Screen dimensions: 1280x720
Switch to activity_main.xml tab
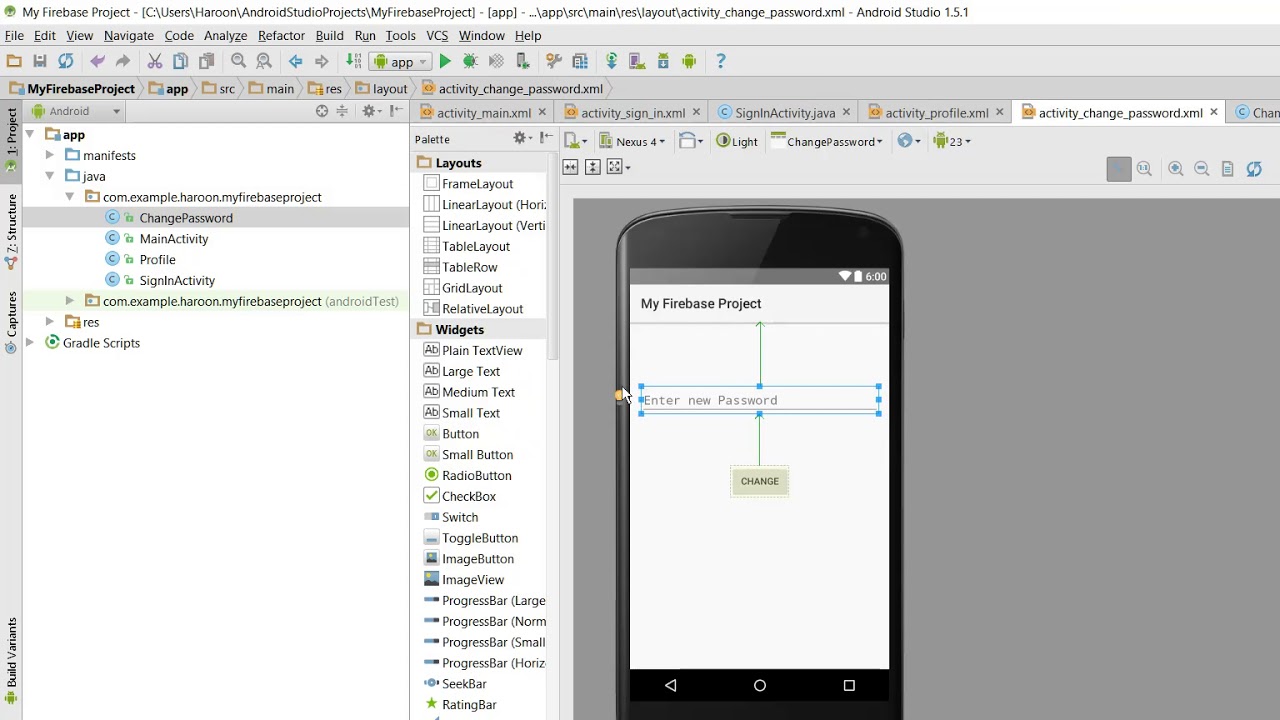coord(483,113)
